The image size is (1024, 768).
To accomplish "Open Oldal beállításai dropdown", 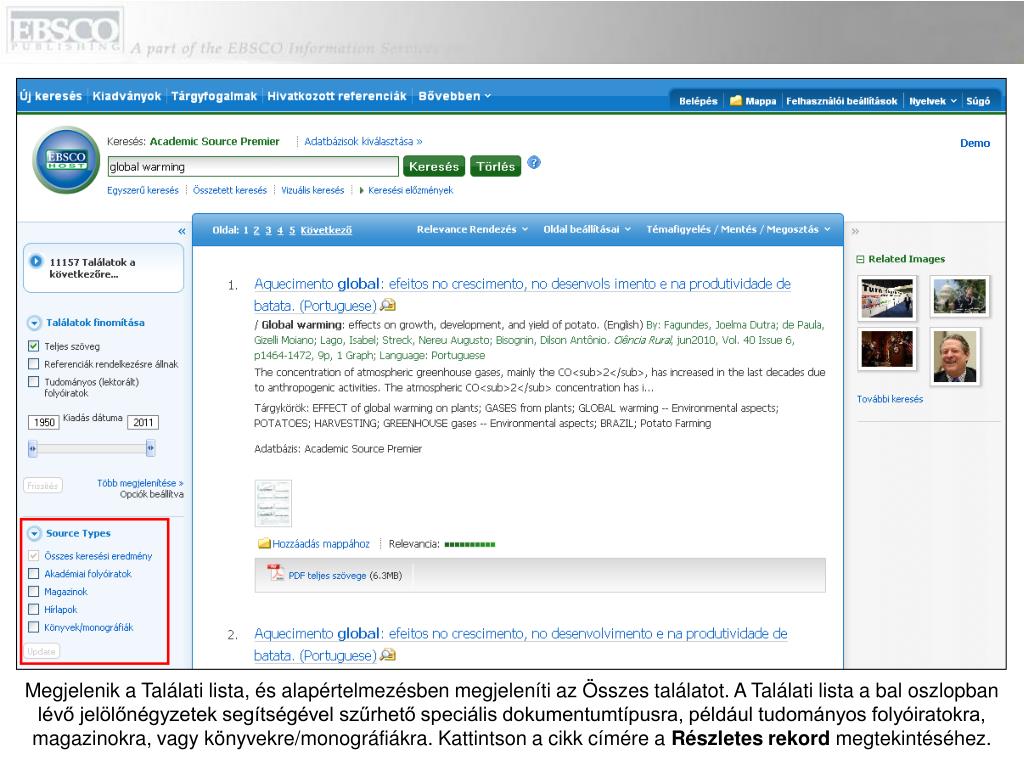I will point(587,229).
